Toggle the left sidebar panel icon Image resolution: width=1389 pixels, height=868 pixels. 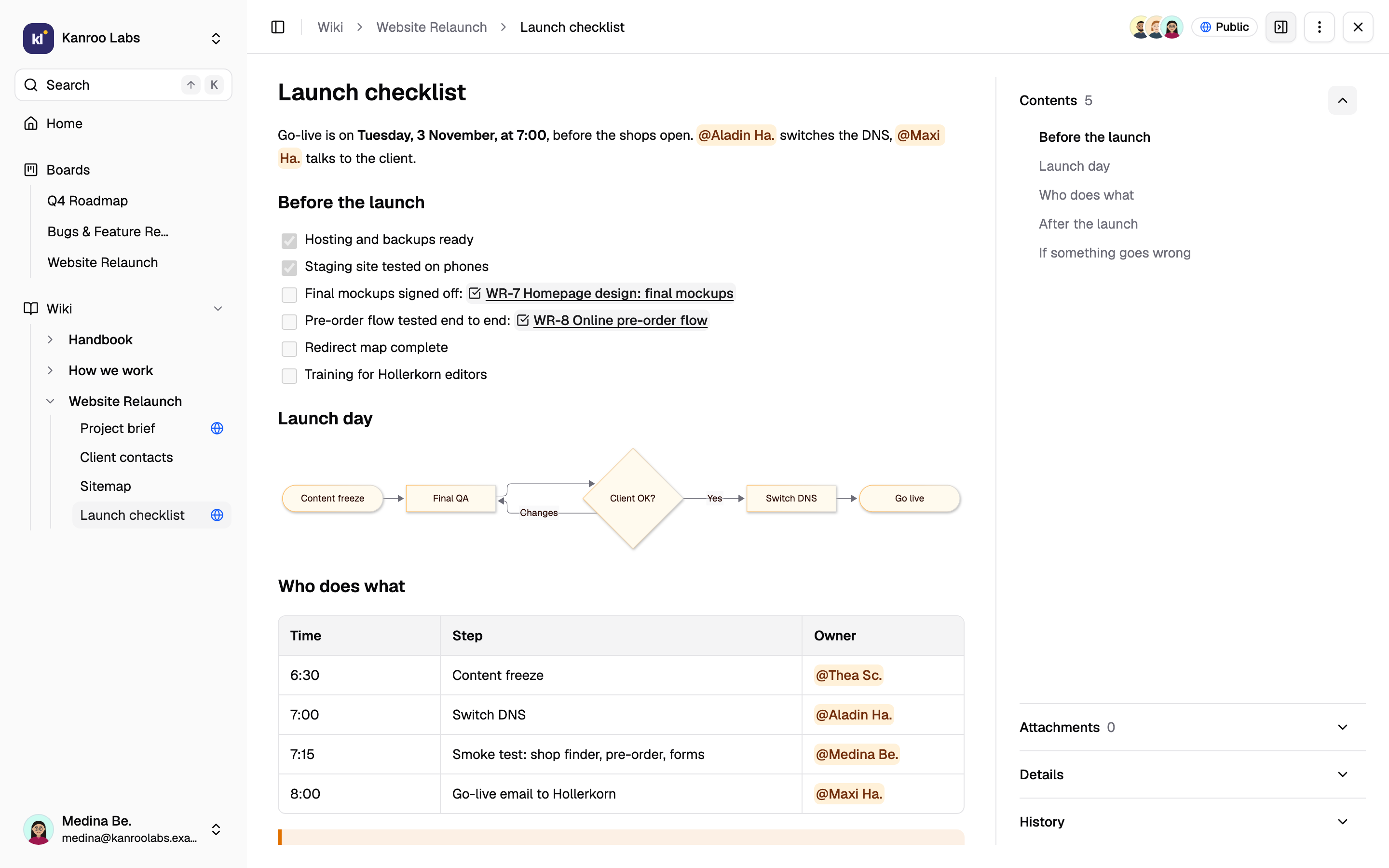[278, 27]
